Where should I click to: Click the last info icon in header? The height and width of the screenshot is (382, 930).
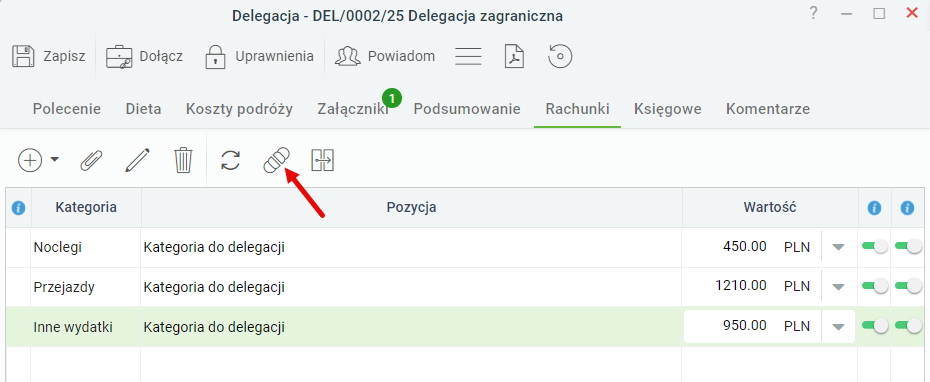(x=907, y=208)
